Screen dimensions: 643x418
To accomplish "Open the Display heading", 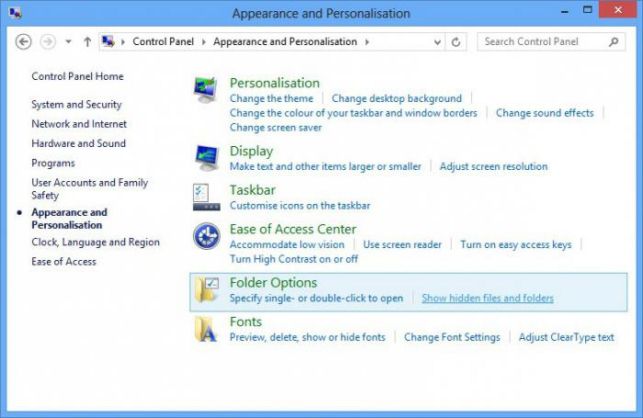I will coord(251,151).
